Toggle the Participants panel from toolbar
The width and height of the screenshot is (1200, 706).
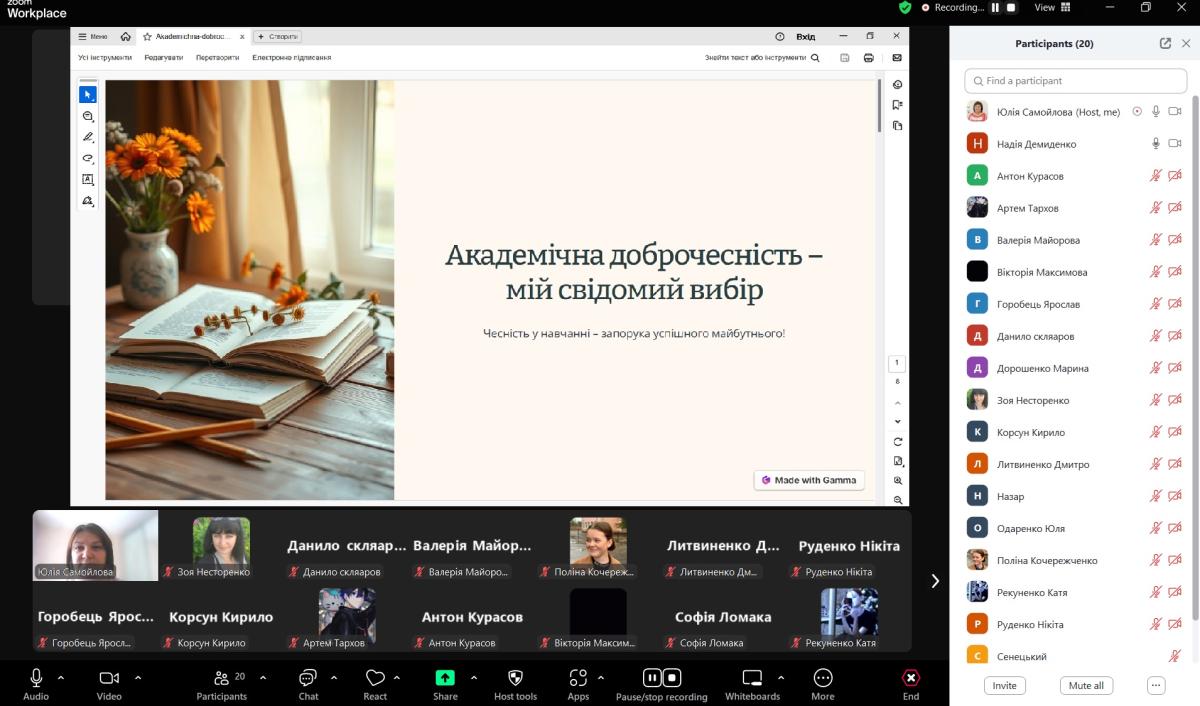(x=222, y=684)
